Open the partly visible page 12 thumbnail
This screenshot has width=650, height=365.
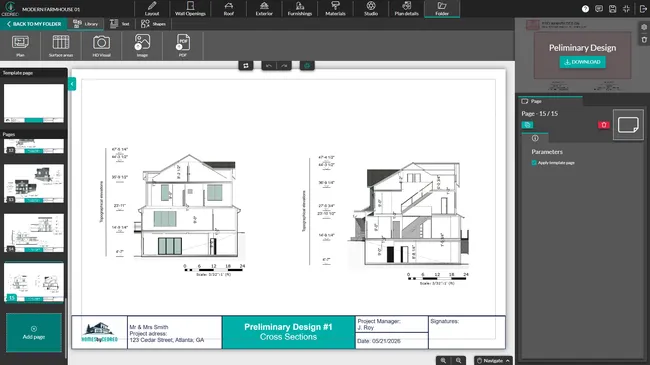click(34, 146)
